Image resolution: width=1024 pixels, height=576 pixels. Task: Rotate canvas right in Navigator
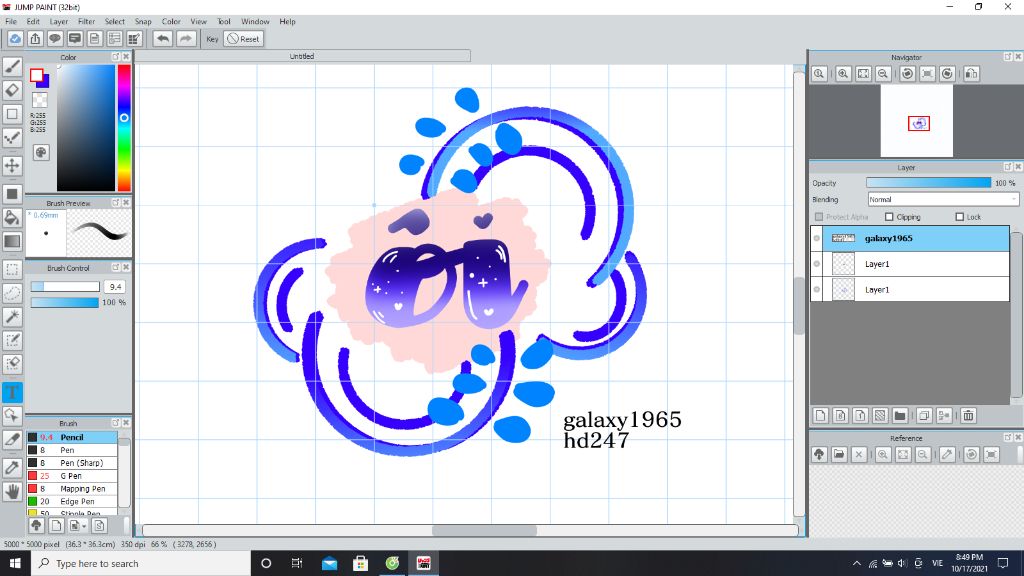tap(948, 74)
